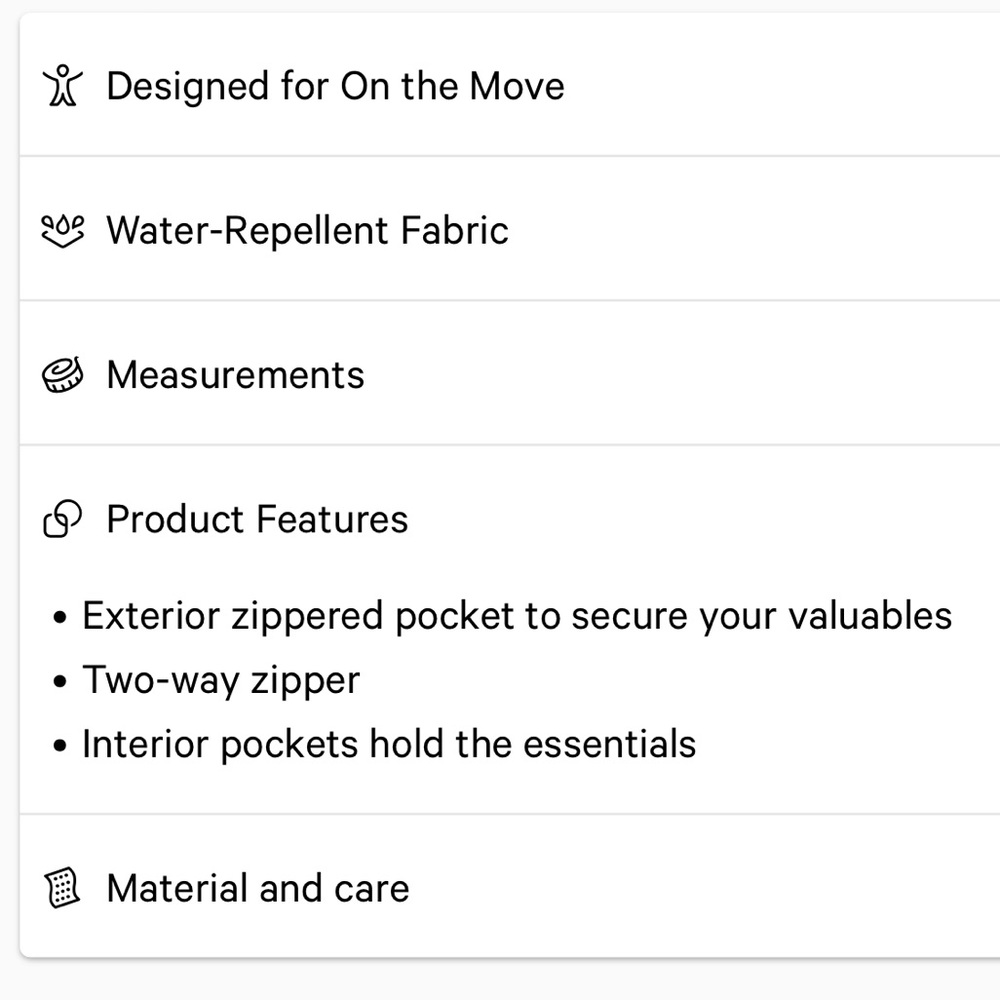Click the water-repellent droplets icon
This screenshot has width=1000, height=1000.
pos(62,231)
